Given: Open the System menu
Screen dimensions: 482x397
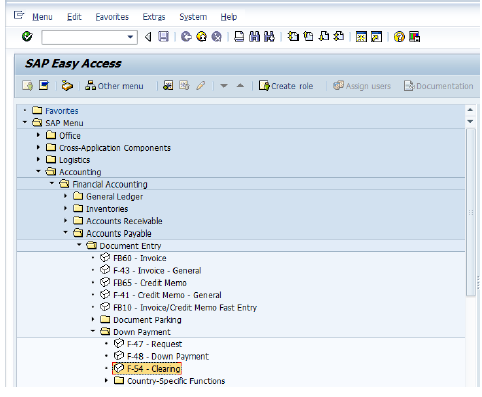Looking at the screenshot, I should click(193, 17).
